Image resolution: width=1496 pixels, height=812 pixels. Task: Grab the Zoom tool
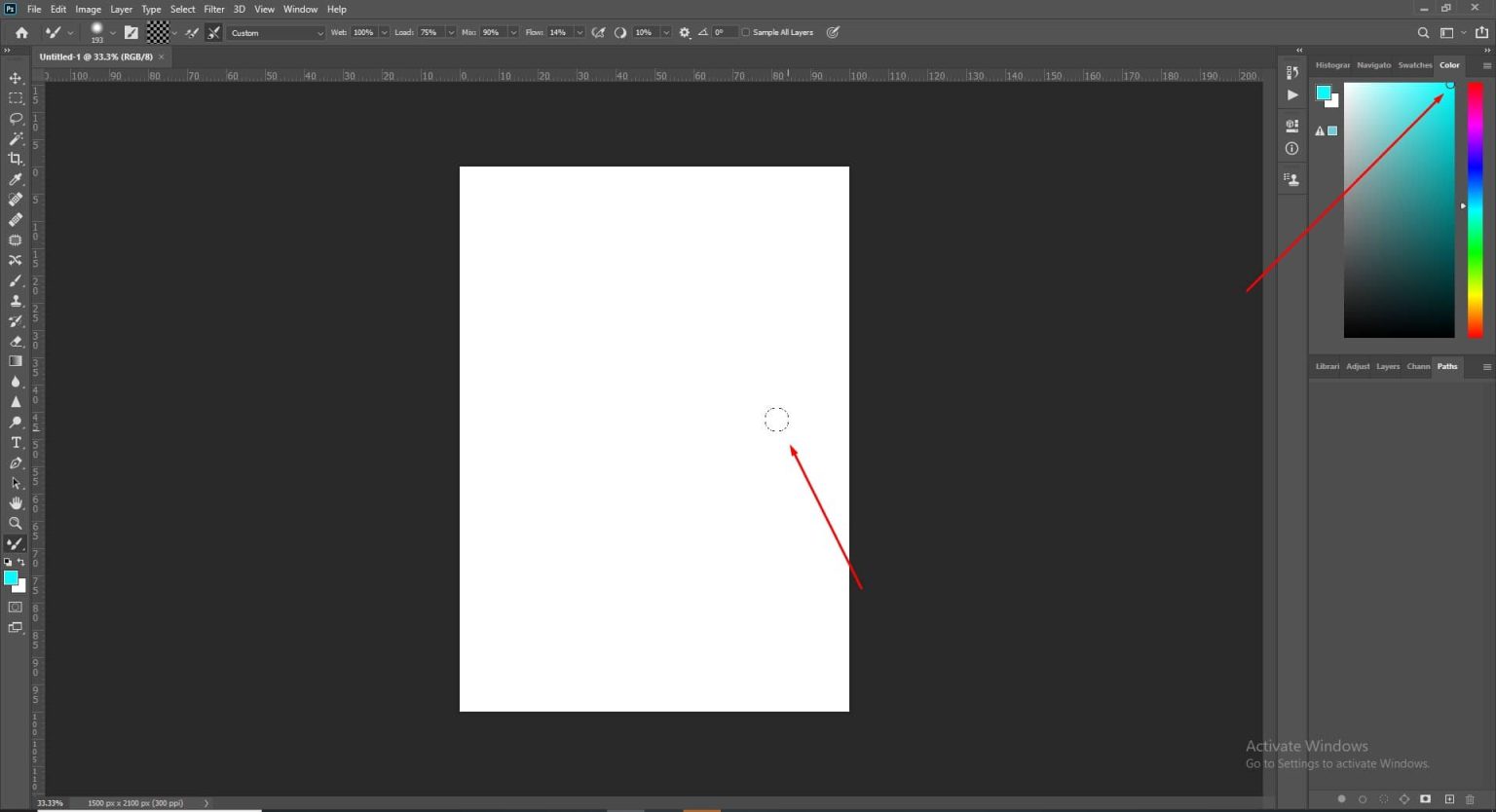[x=16, y=523]
